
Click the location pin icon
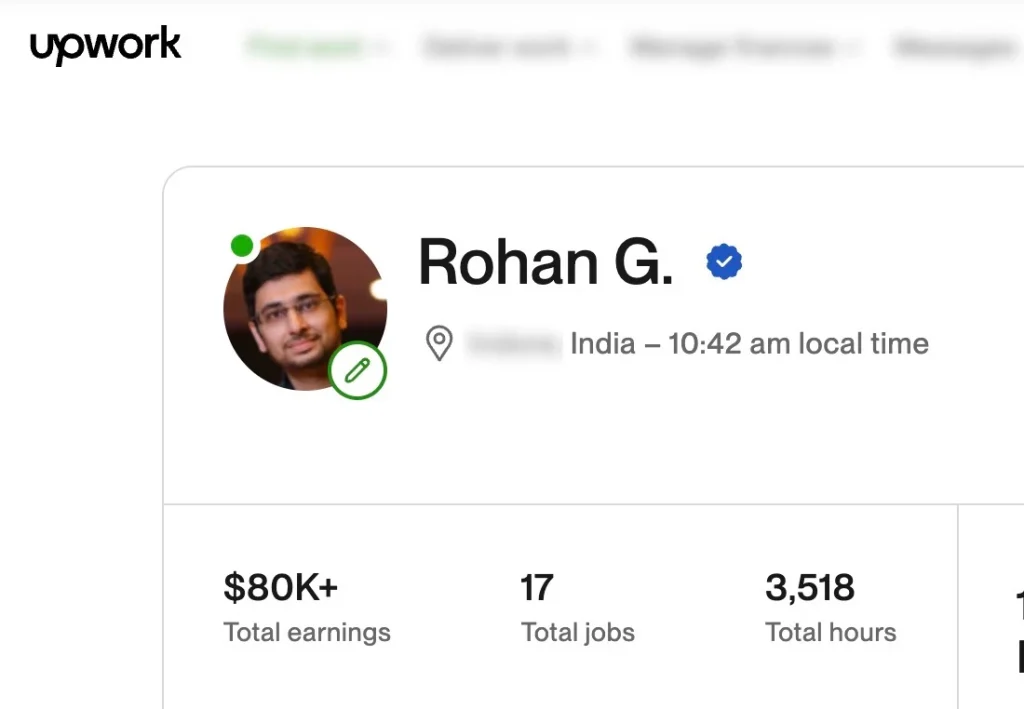439,344
